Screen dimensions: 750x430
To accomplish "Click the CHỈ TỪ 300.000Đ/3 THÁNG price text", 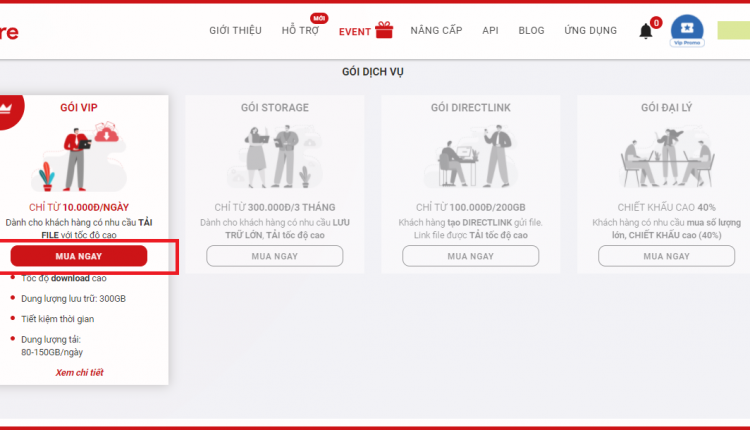I will 275,207.
